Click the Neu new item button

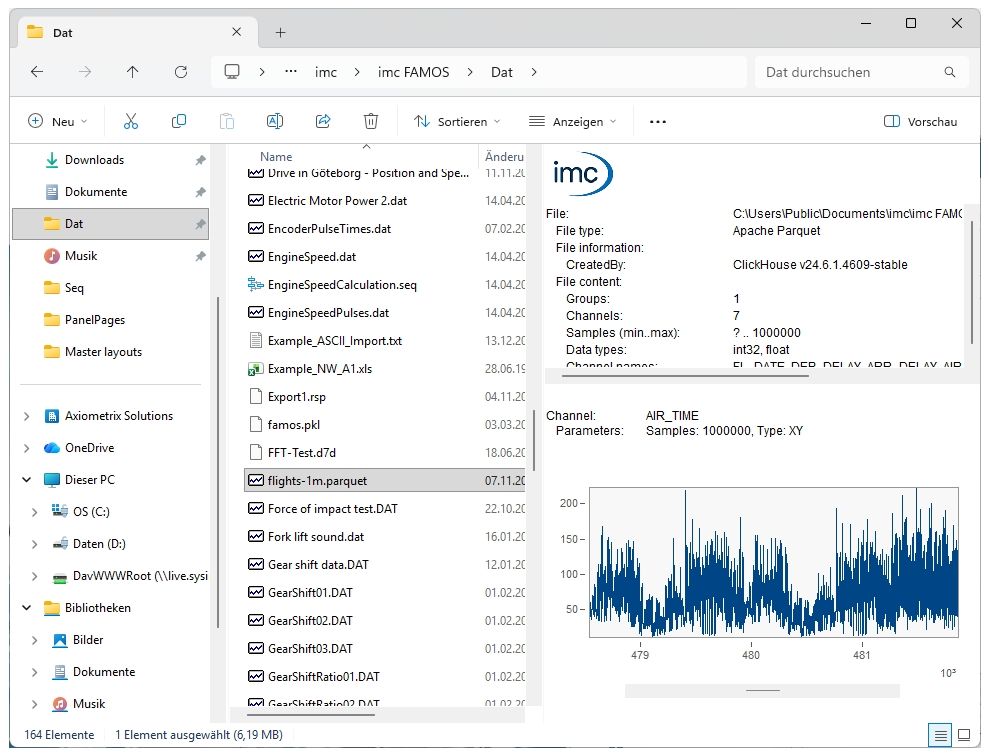[x=58, y=121]
